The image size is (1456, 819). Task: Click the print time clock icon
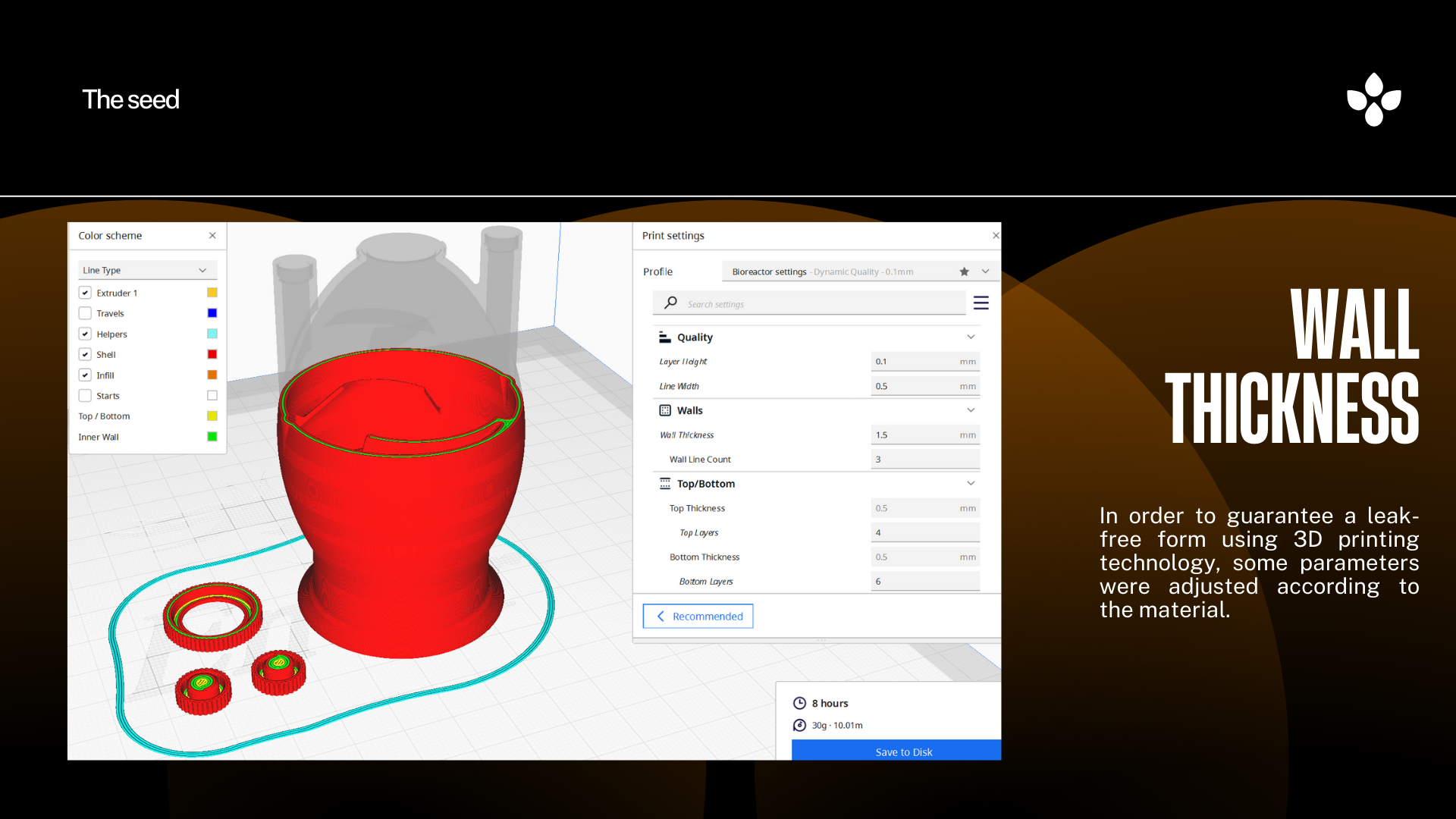click(799, 703)
